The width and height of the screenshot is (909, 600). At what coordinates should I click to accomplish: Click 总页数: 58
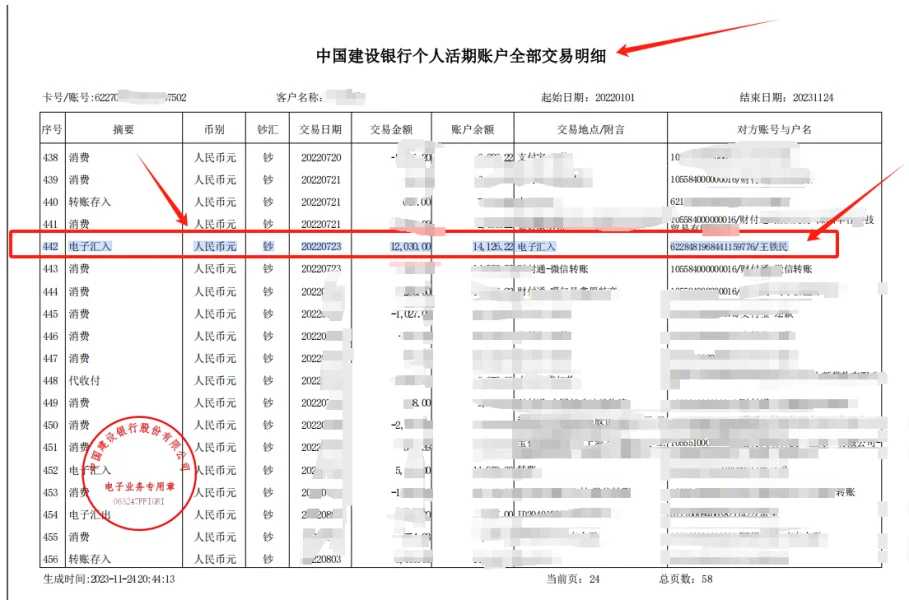tap(685, 579)
